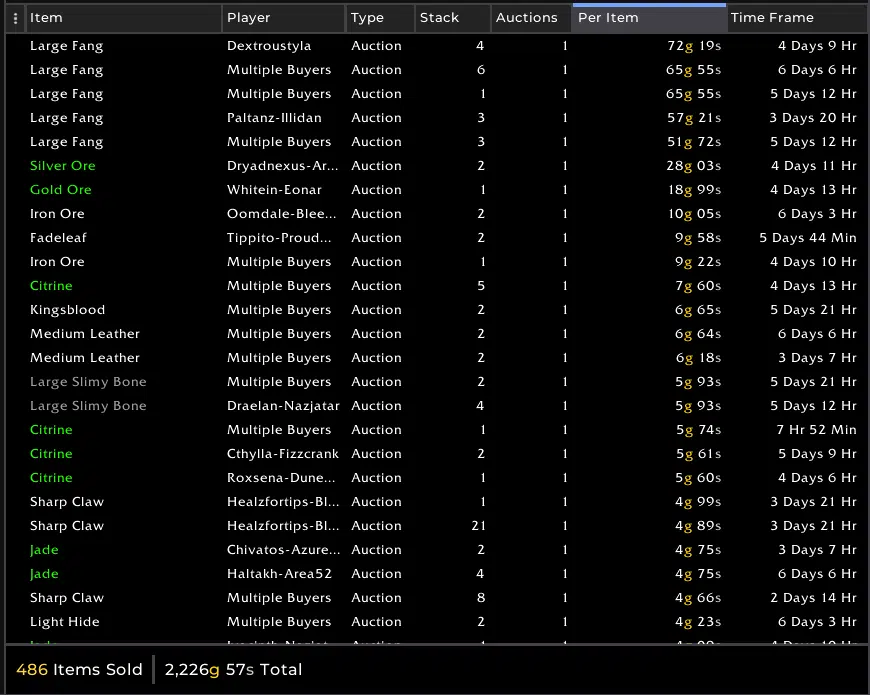Click the Type column header
This screenshot has width=870, height=695.
(379, 18)
